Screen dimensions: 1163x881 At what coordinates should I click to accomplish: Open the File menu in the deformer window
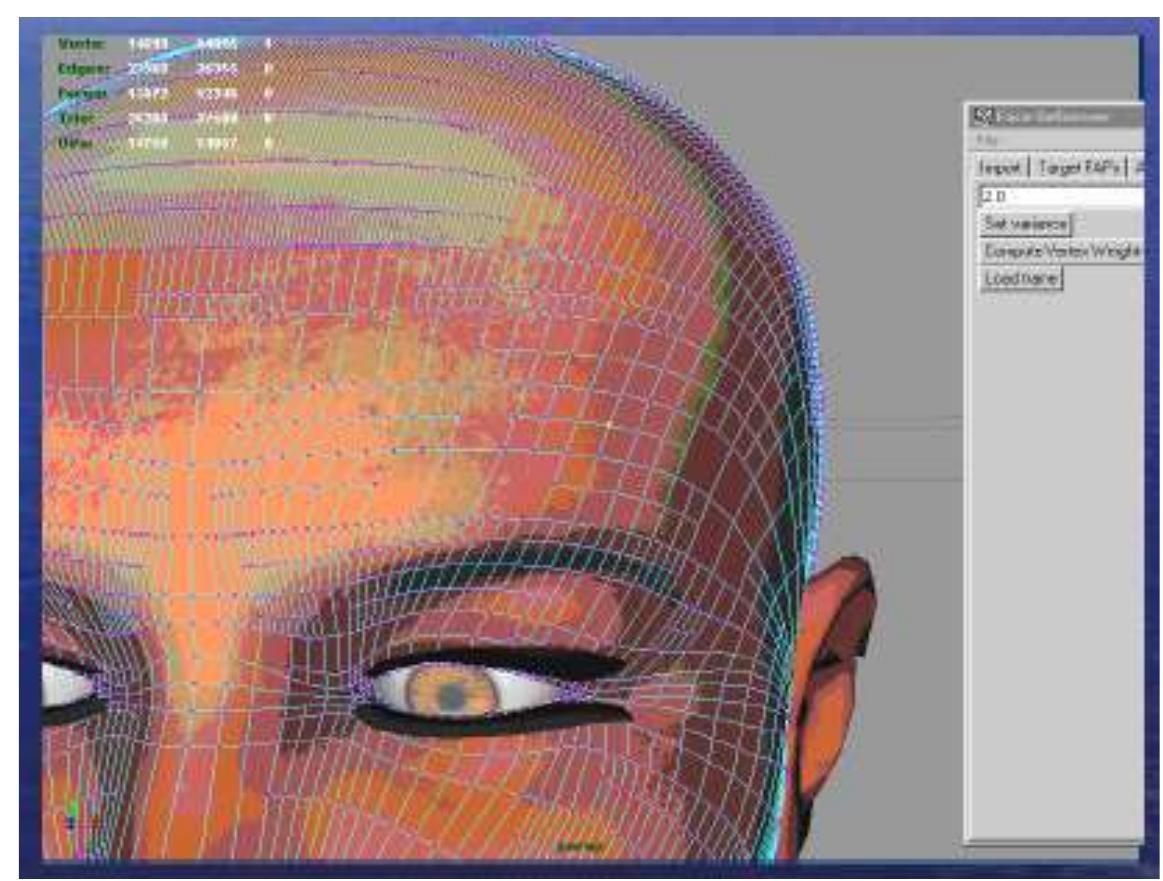(987, 140)
